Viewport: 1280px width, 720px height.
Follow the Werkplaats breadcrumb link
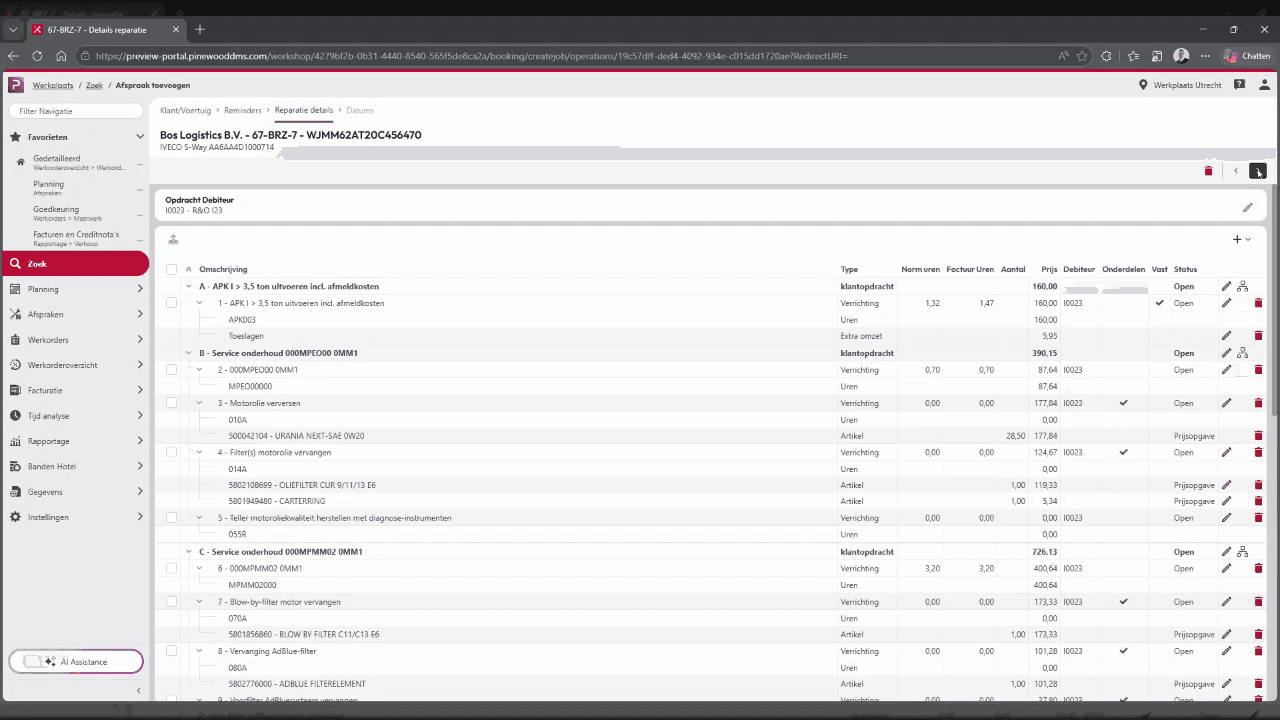(x=53, y=85)
